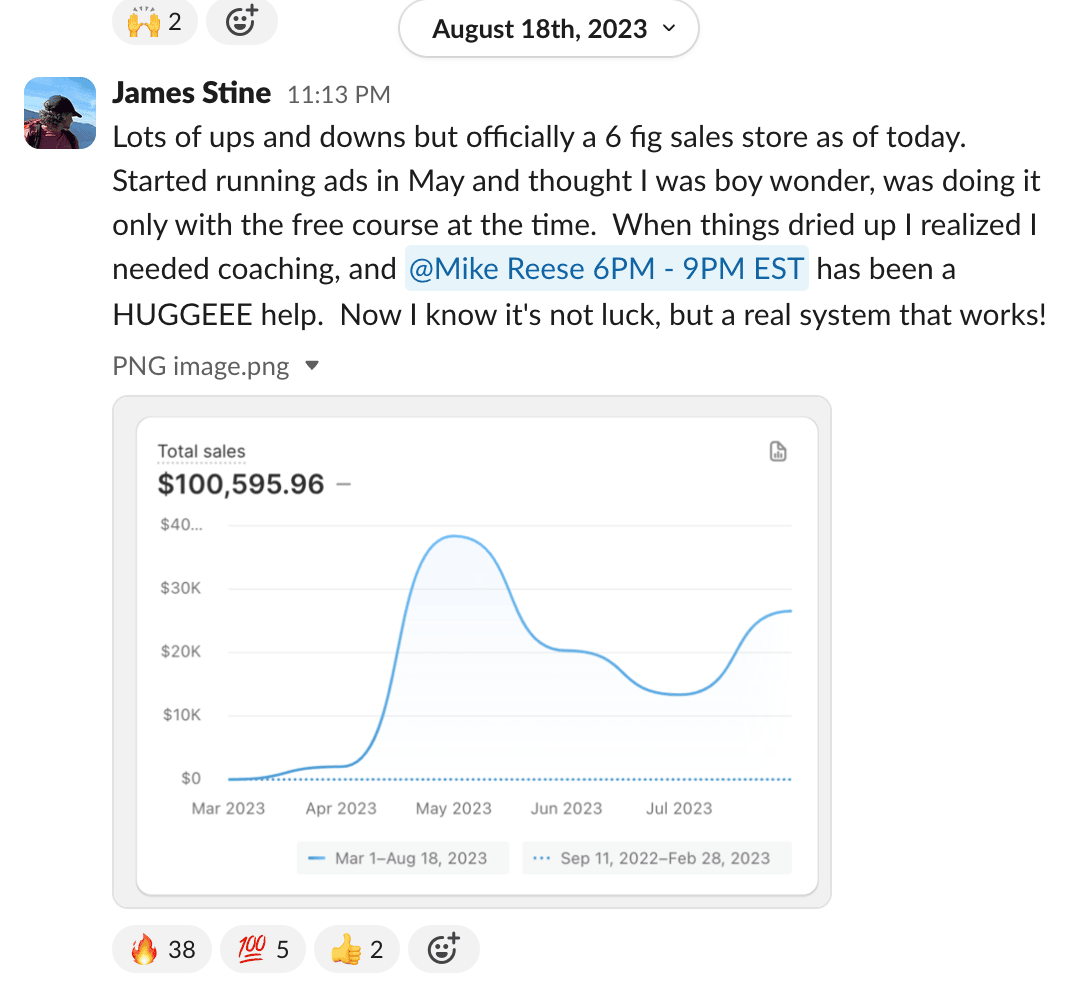The width and height of the screenshot is (1074, 990).
Task: Add a reaction below the sales image
Action: 443,948
